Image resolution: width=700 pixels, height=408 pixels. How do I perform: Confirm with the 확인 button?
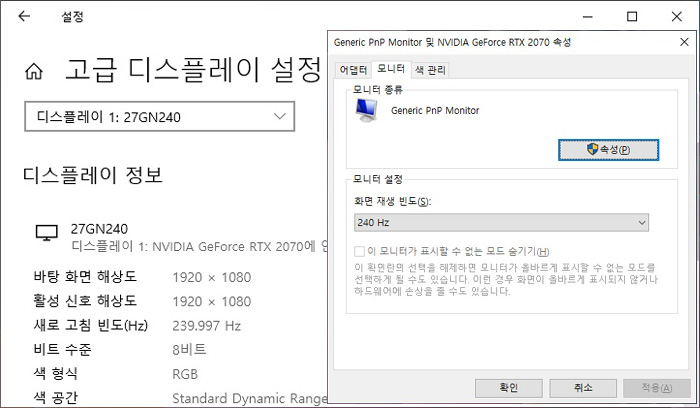click(x=508, y=388)
